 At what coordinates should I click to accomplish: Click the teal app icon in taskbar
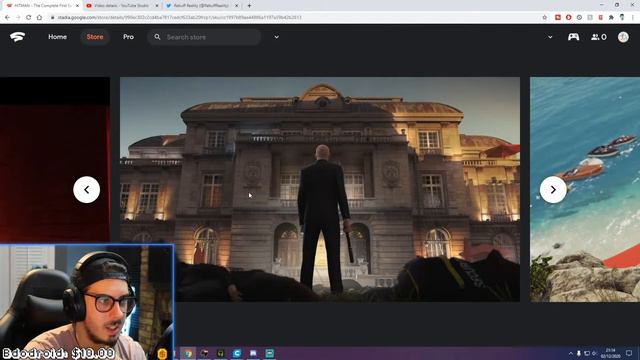(270, 353)
